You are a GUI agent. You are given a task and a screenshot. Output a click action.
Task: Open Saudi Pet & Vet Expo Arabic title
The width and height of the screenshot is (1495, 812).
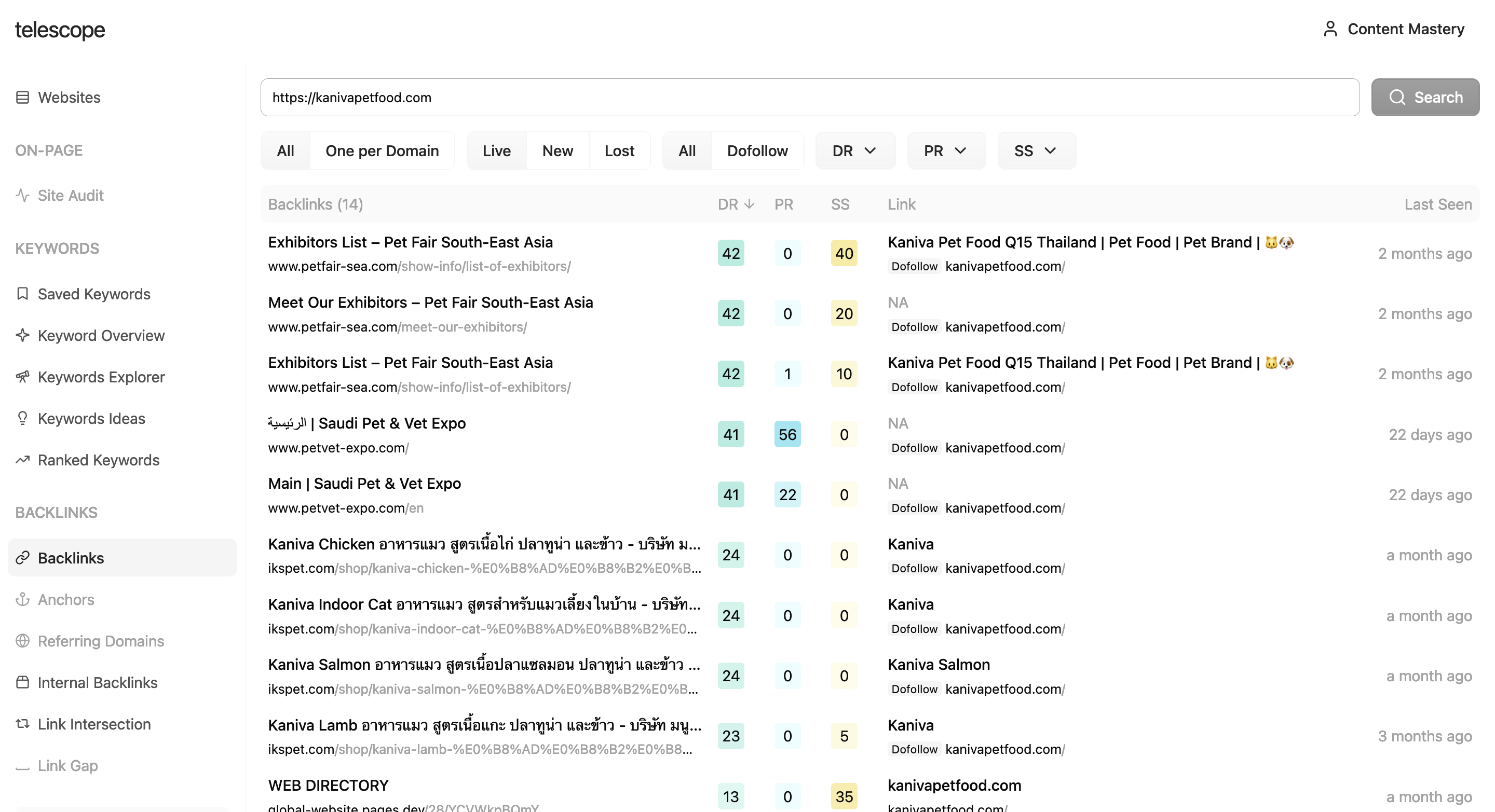click(367, 423)
